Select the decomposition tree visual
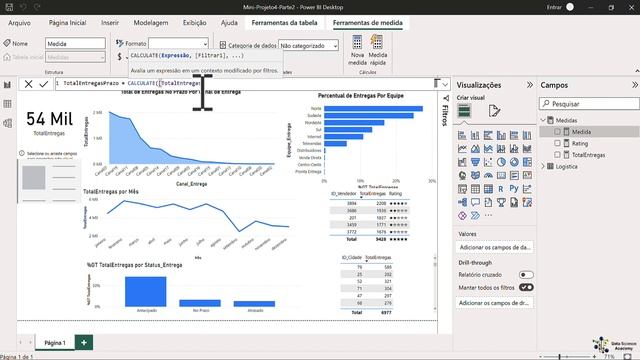Screen dimensions: 640x360 [x=462, y=202]
